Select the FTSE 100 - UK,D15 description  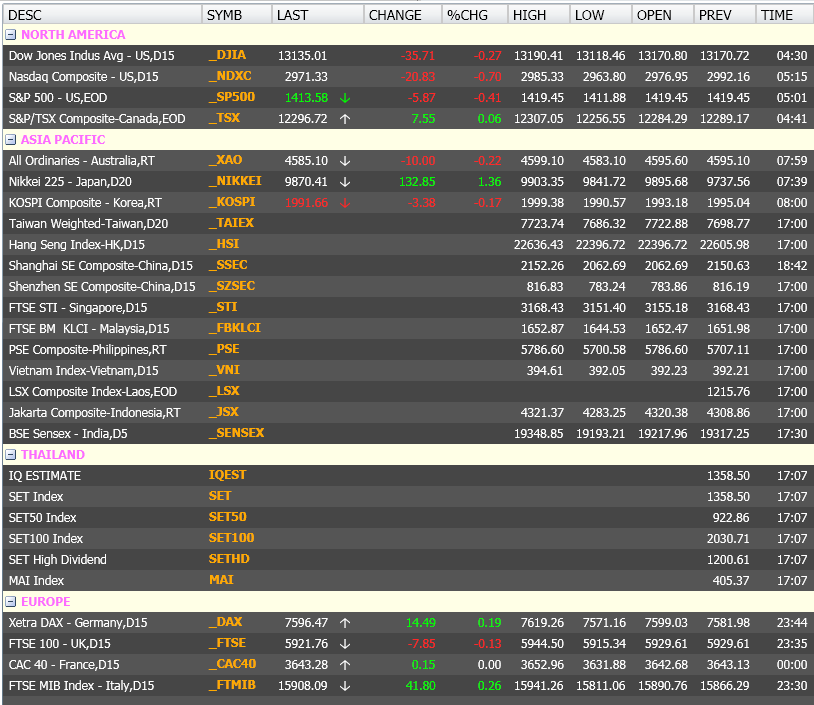point(60,644)
